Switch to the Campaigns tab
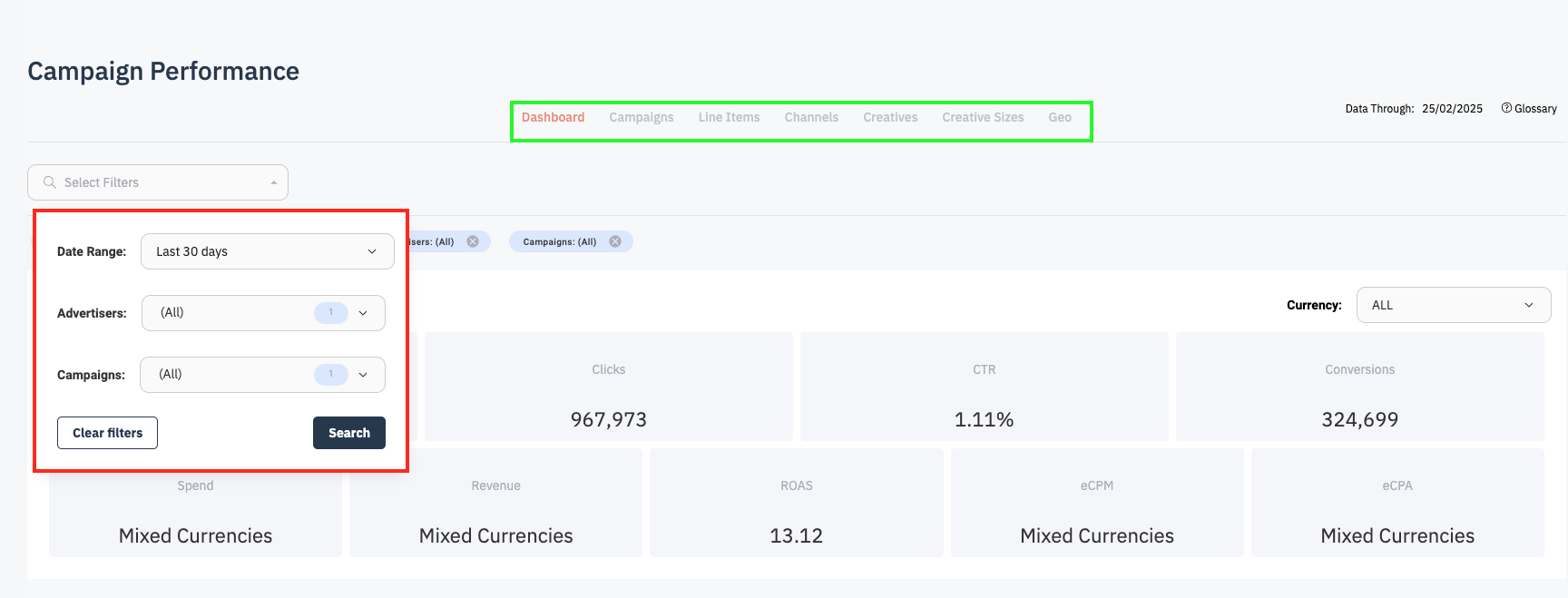The height and width of the screenshot is (598, 1568). pyautogui.click(x=641, y=118)
